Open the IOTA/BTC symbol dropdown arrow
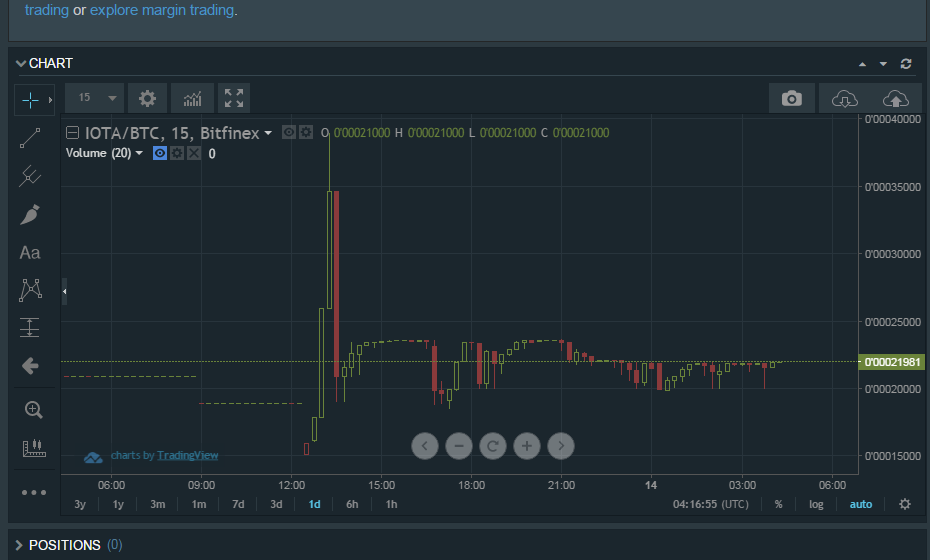This screenshot has width=930, height=560. click(268, 133)
